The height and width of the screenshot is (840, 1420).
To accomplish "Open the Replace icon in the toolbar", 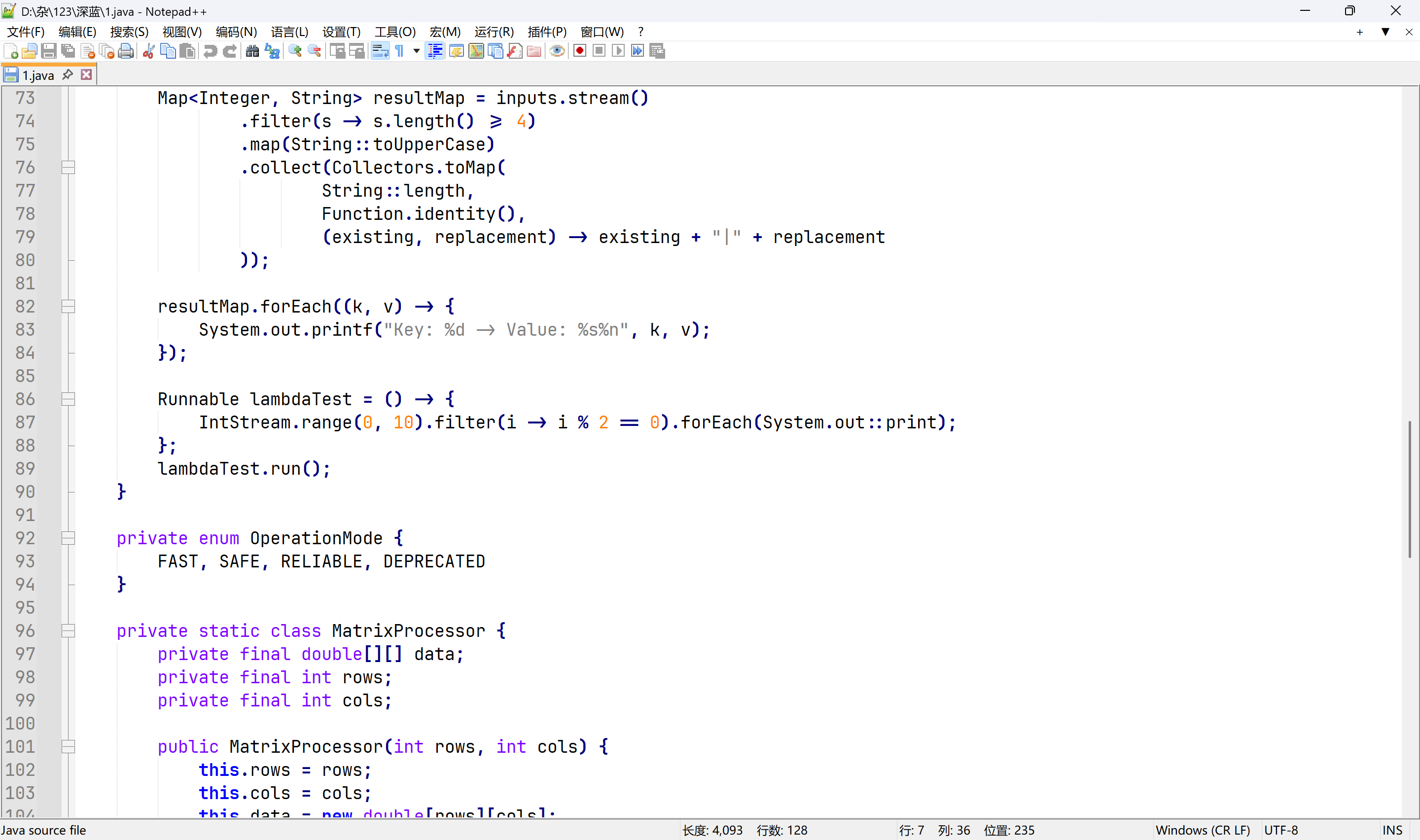I will coord(272,51).
